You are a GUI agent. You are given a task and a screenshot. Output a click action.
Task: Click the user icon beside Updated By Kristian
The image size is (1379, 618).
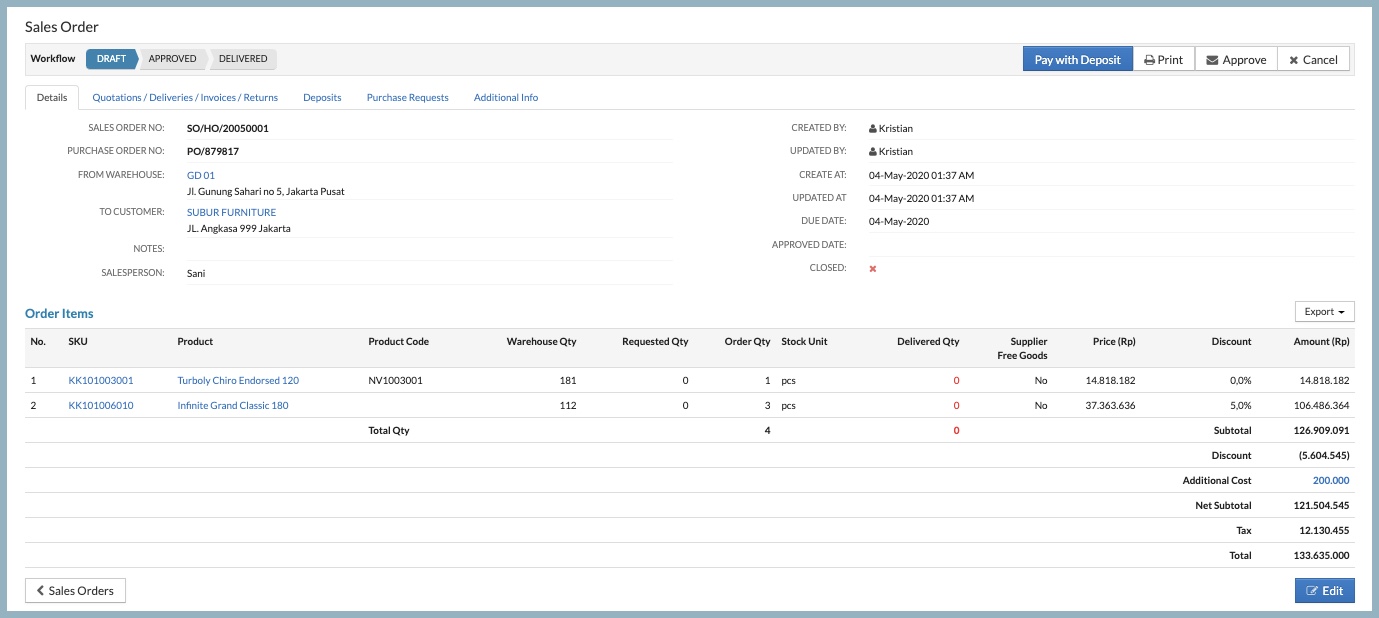click(x=873, y=152)
